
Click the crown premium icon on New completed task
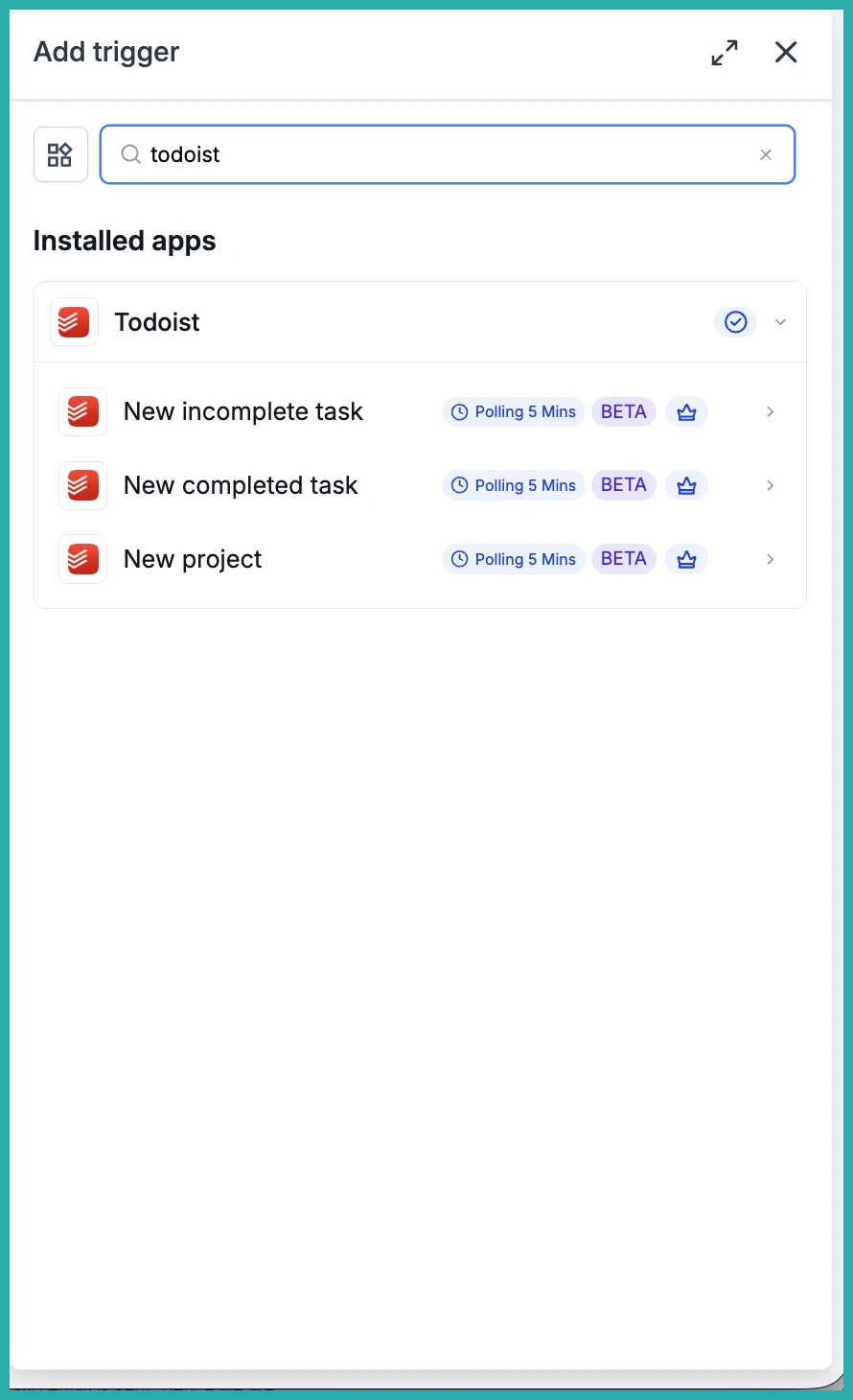coord(686,485)
